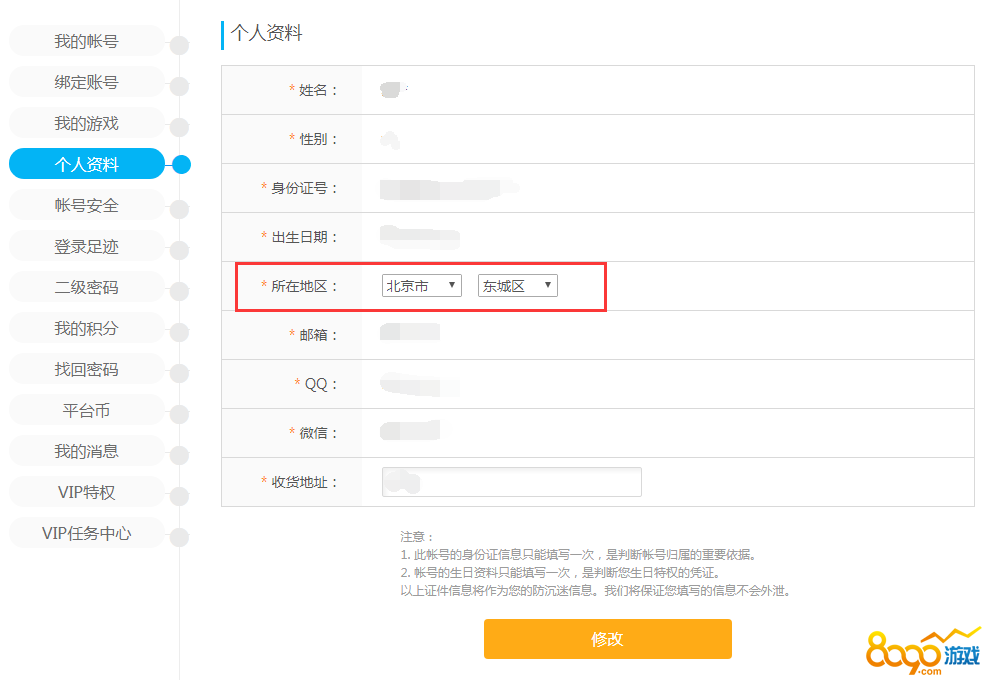The width and height of the screenshot is (992, 680).
Task: Select 绑定账号 in the sidebar
Action: click(86, 82)
